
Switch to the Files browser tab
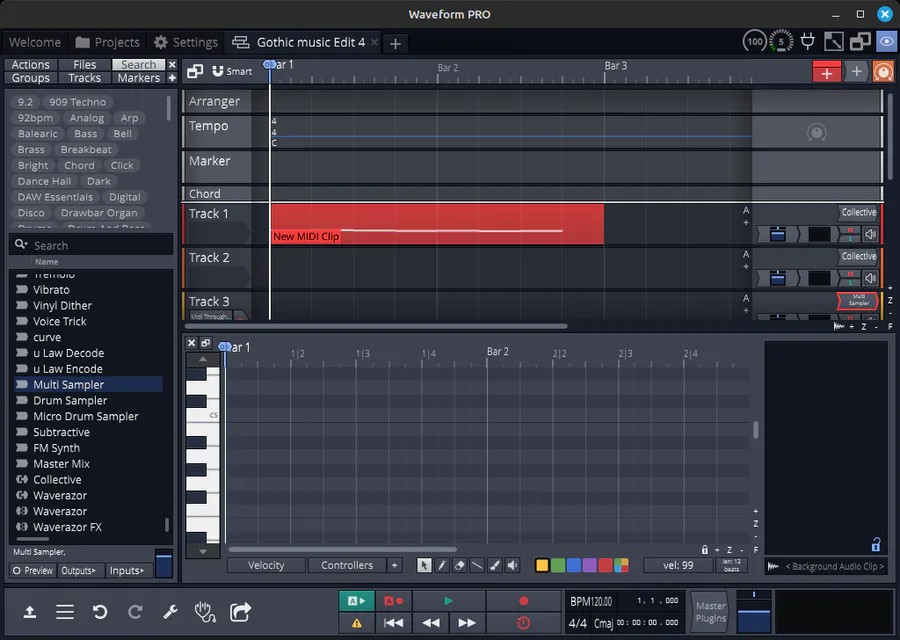tap(84, 64)
